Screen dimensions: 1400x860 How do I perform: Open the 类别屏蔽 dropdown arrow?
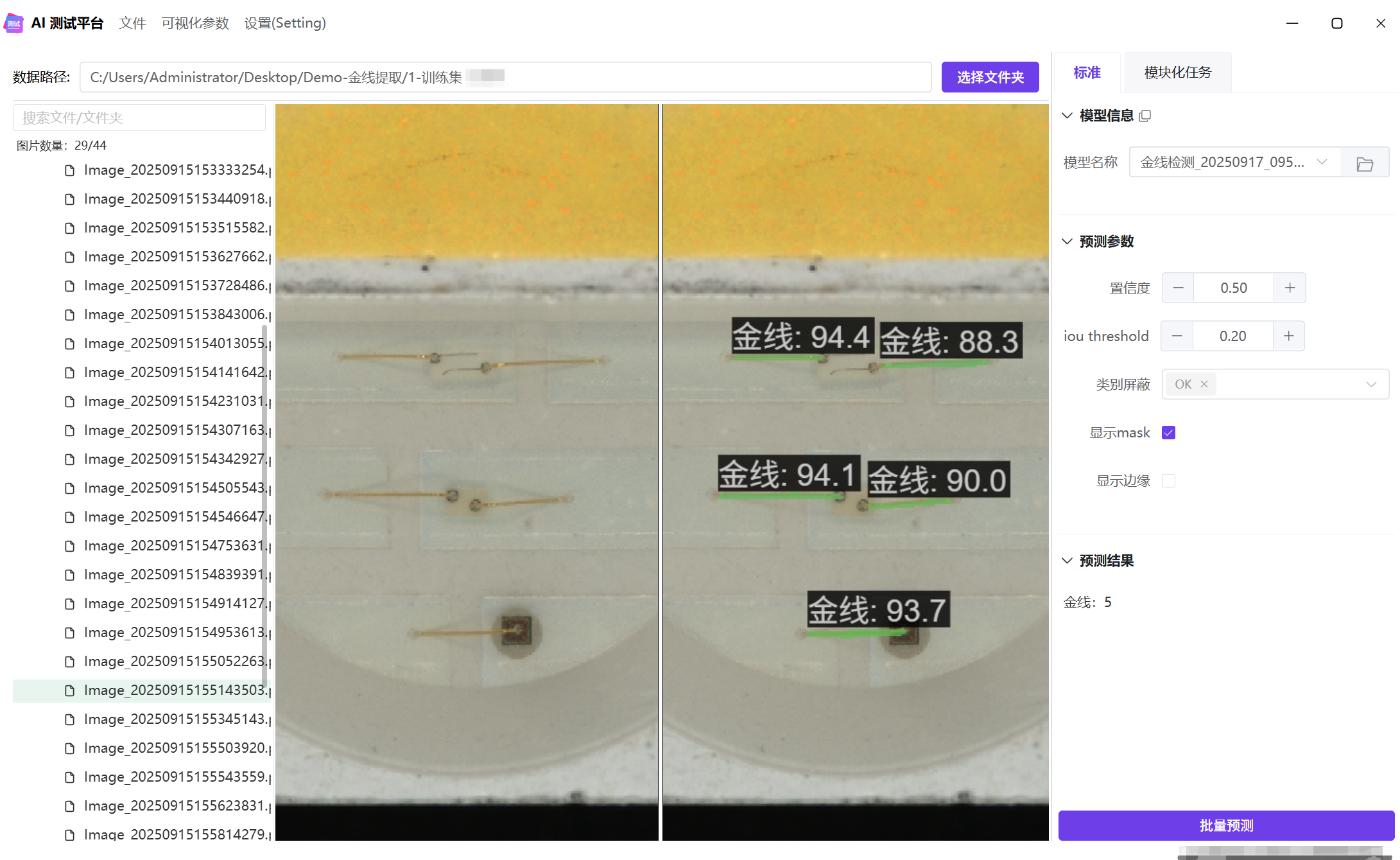point(1371,384)
